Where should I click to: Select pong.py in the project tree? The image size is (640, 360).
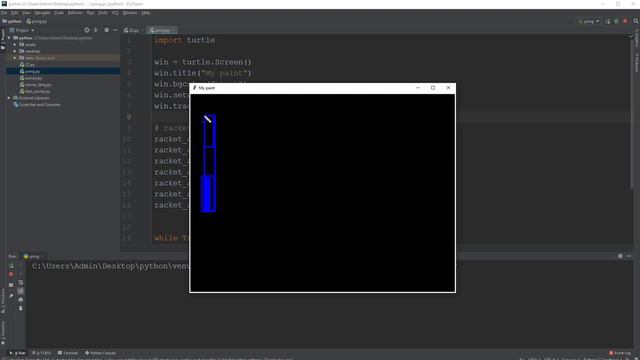coord(63,71)
